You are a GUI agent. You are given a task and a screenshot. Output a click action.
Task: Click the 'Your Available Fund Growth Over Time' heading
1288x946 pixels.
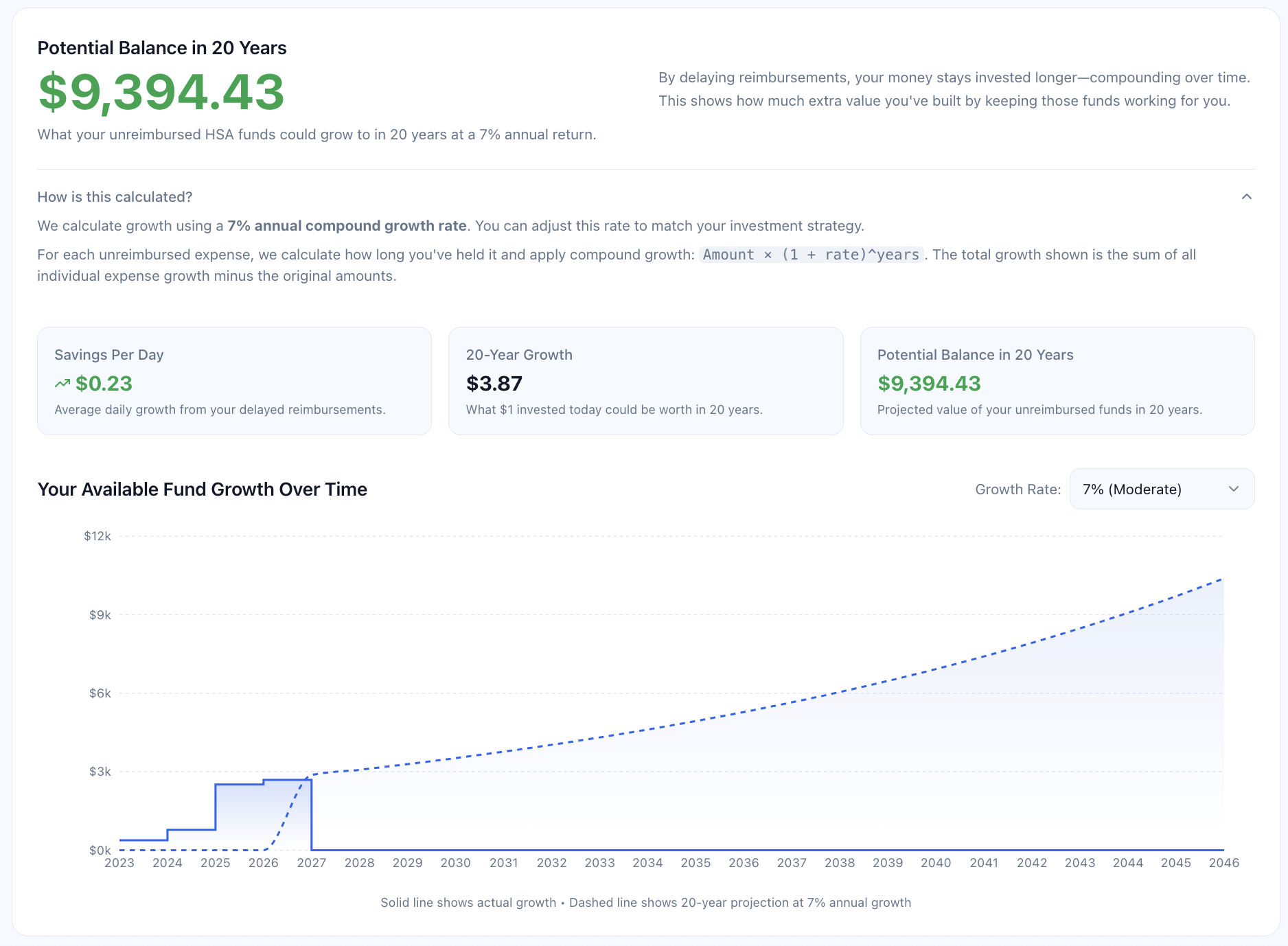pyautogui.click(x=203, y=489)
